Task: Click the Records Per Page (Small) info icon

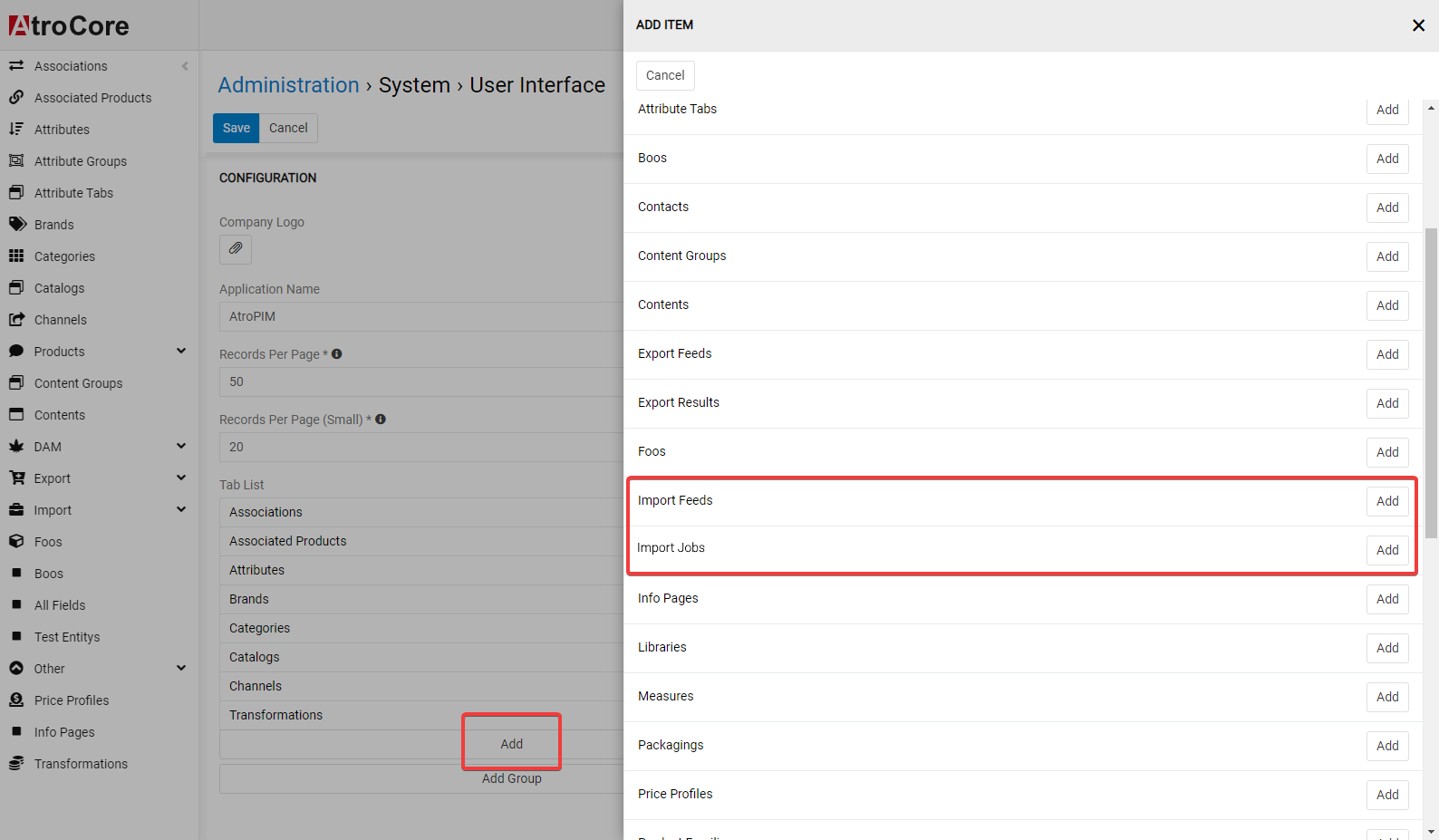Action: tap(381, 420)
